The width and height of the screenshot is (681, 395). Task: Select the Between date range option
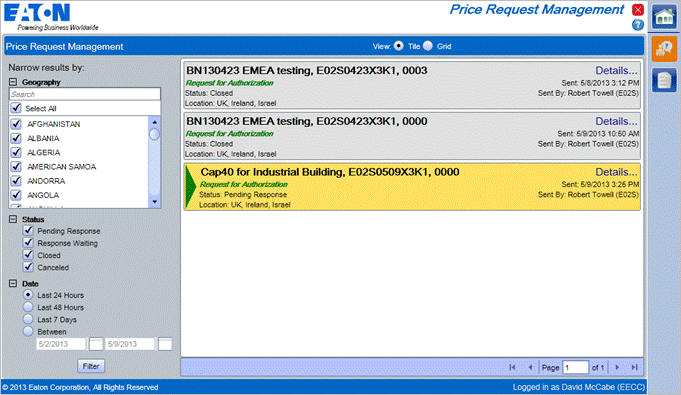tap(28, 331)
